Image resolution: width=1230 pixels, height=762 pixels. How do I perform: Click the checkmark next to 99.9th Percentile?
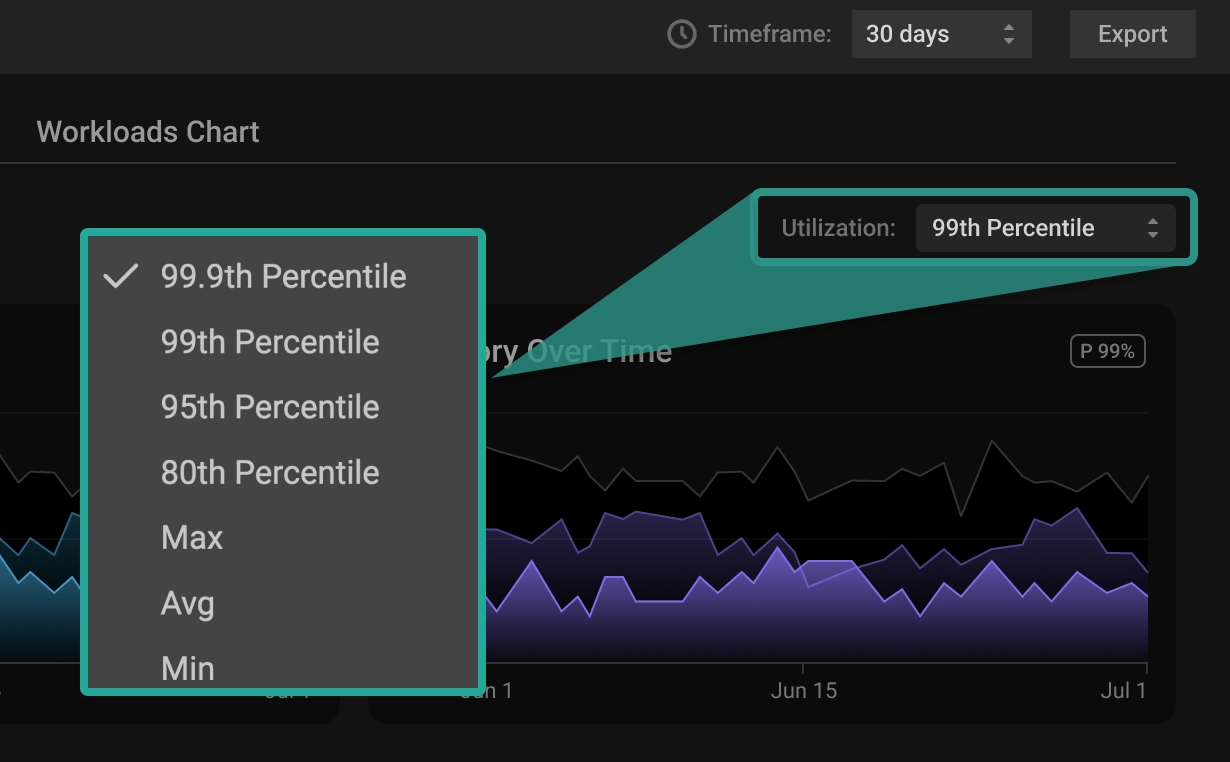click(x=120, y=277)
